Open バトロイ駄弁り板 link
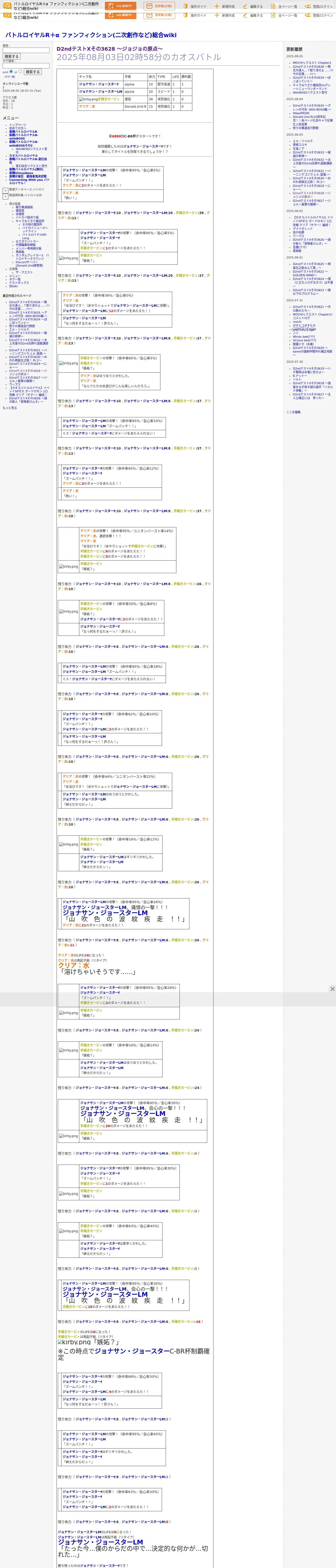336x1568 pixels. [27, 217]
